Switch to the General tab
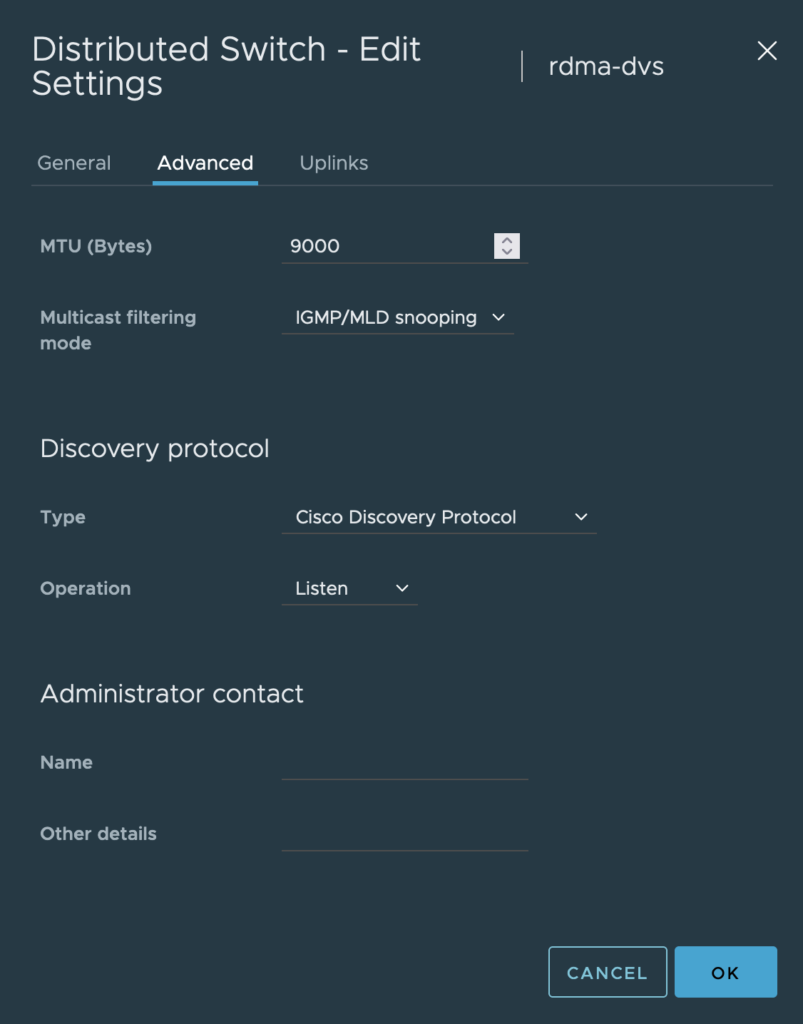Image resolution: width=803 pixels, height=1024 pixels. click(x=74, y=163)
